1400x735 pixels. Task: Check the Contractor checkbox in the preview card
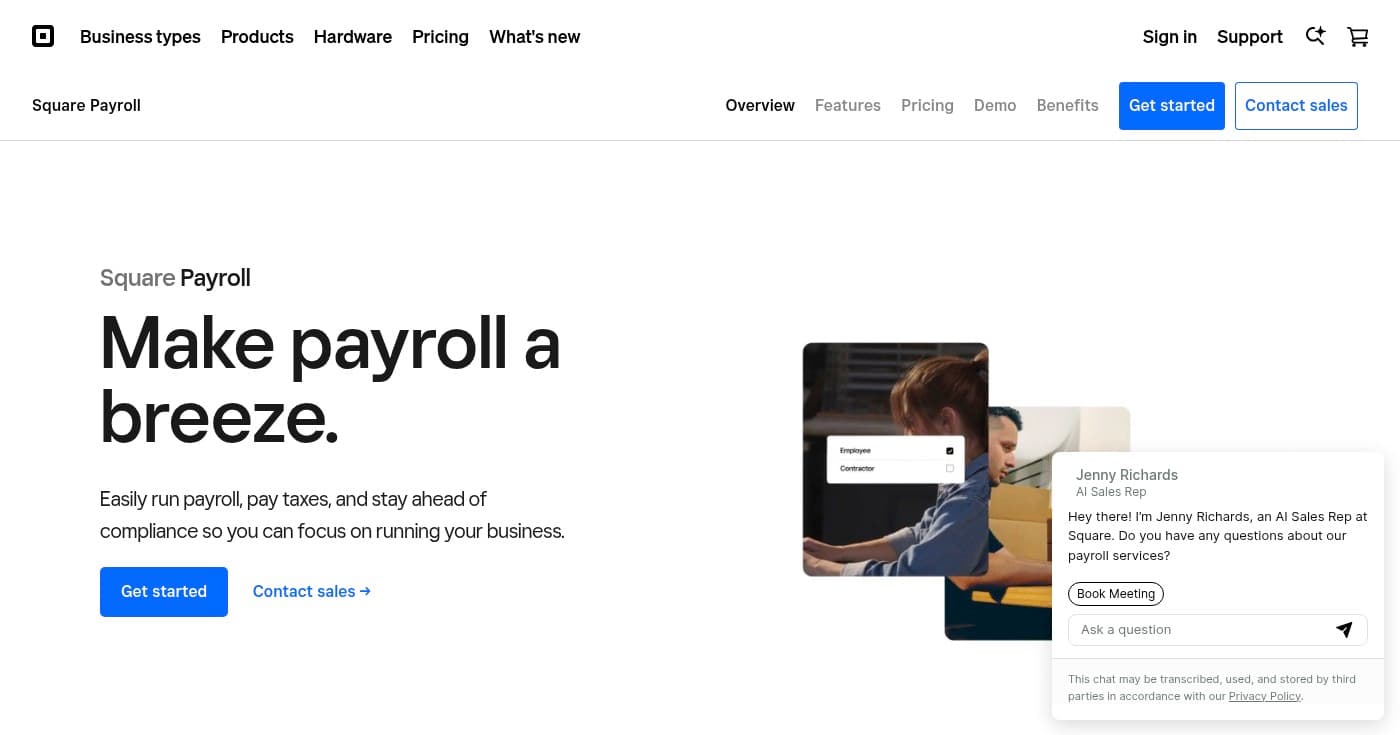[x=949, y=467]
